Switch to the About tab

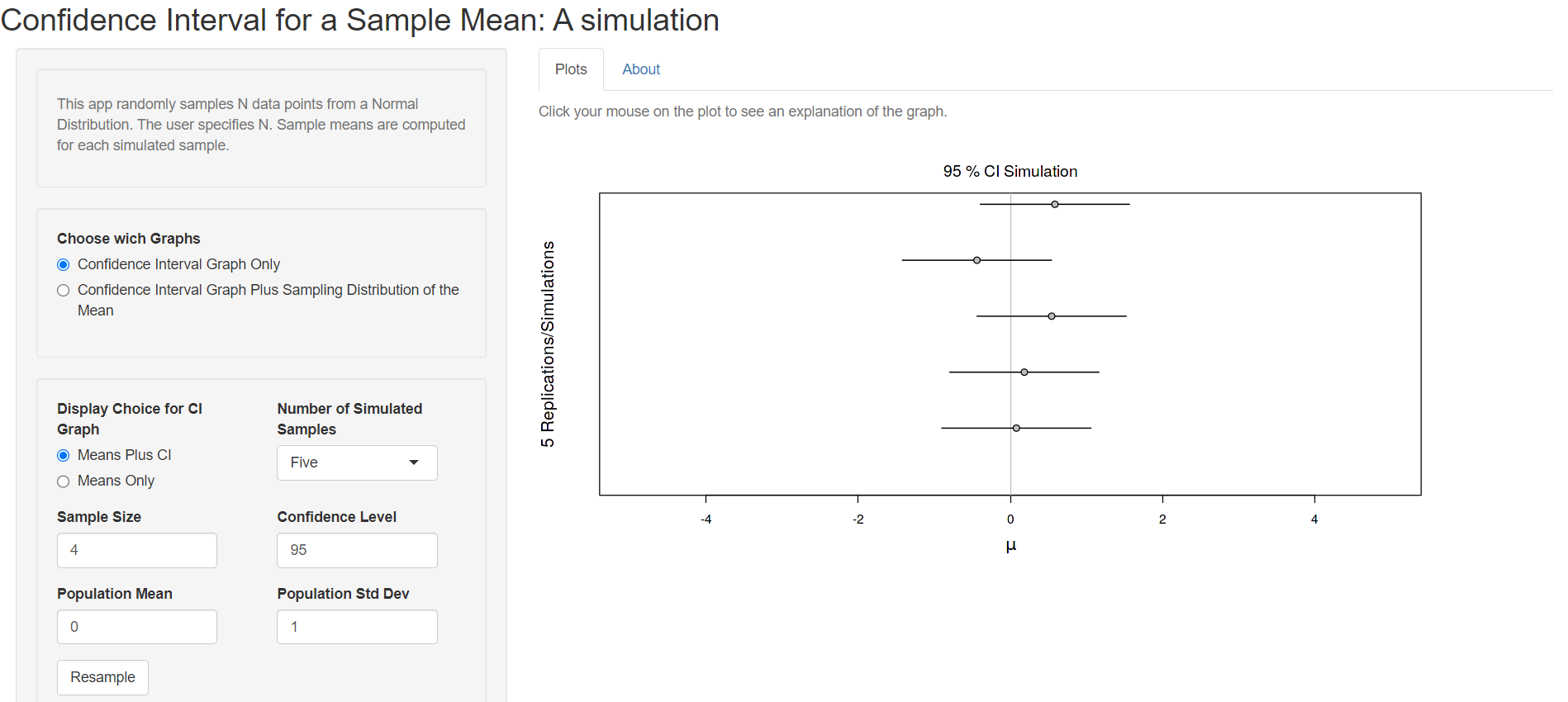click(641, 70)
